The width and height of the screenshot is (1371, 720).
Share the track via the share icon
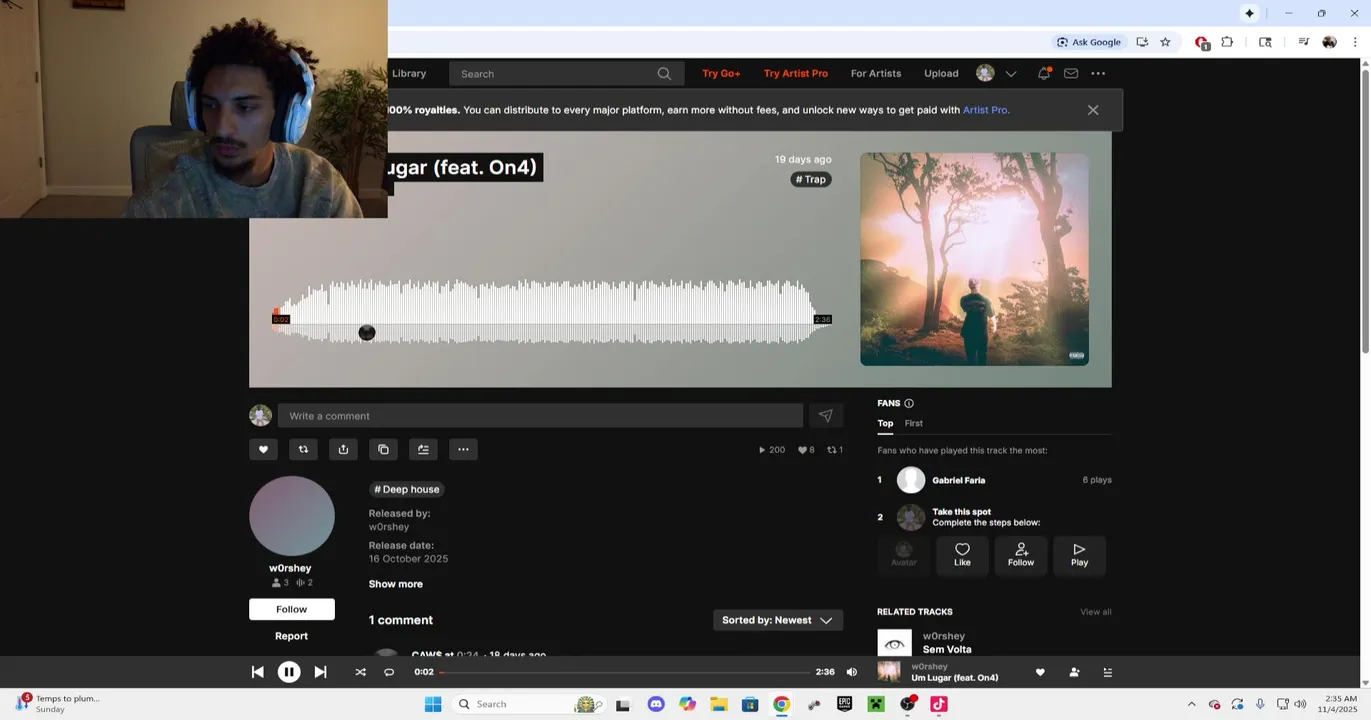343,449
